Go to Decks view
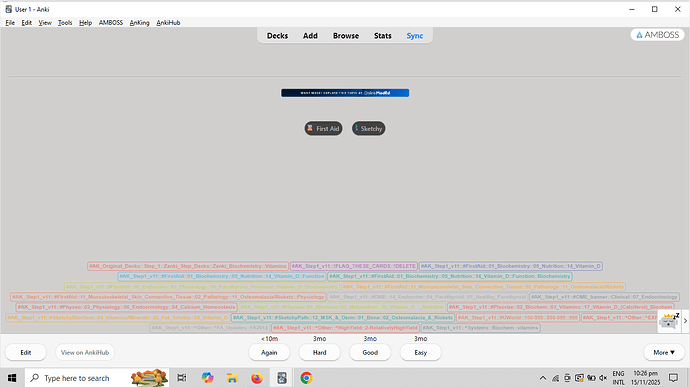690x387 pixels. click(x=277, y=36)
